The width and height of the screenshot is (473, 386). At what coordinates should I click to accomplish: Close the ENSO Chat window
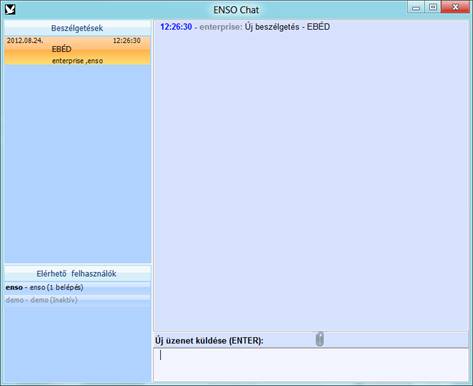[455, 7]
